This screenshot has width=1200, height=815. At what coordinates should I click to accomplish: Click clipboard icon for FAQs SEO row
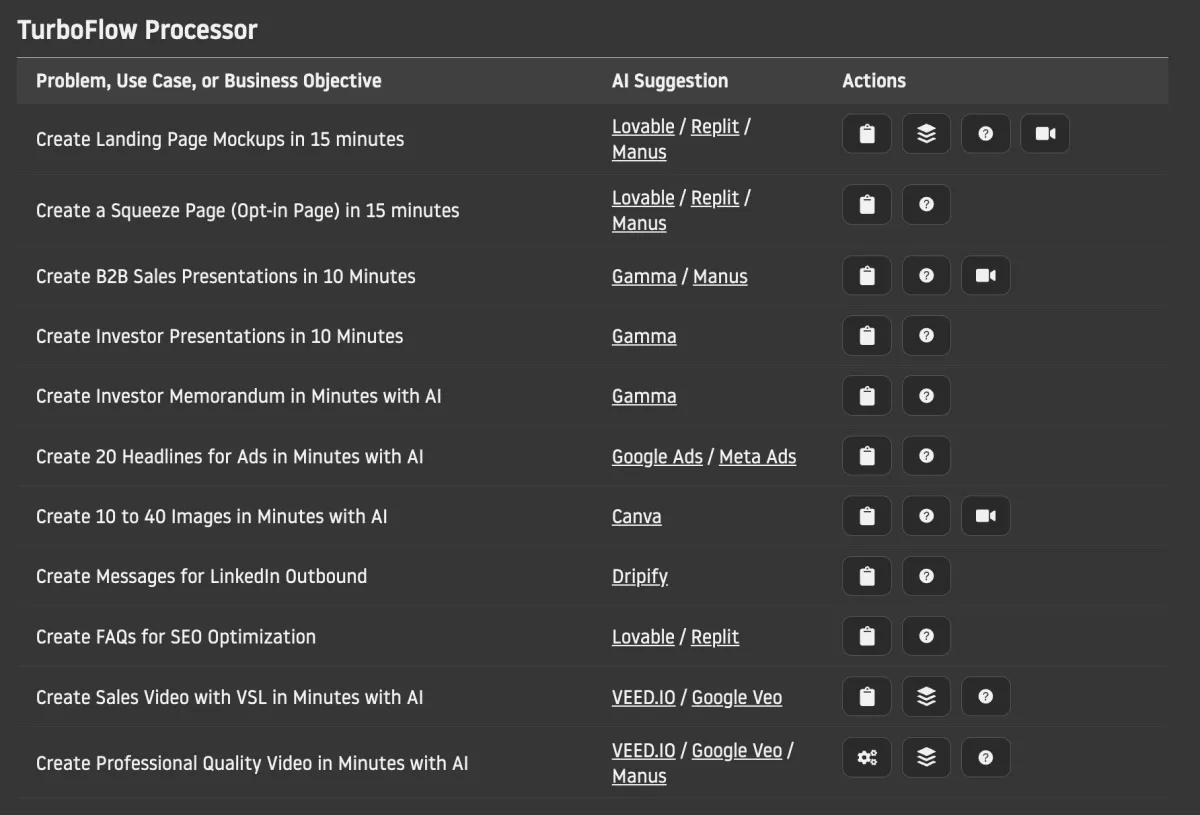coord(867,636)
